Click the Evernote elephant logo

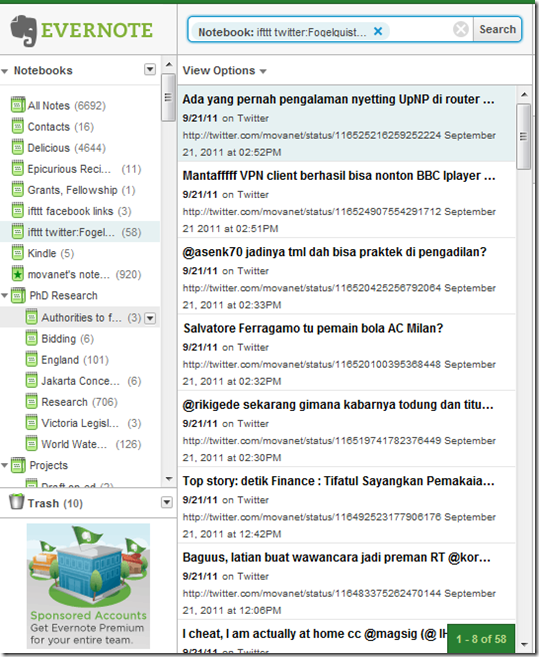coord(23,31)
